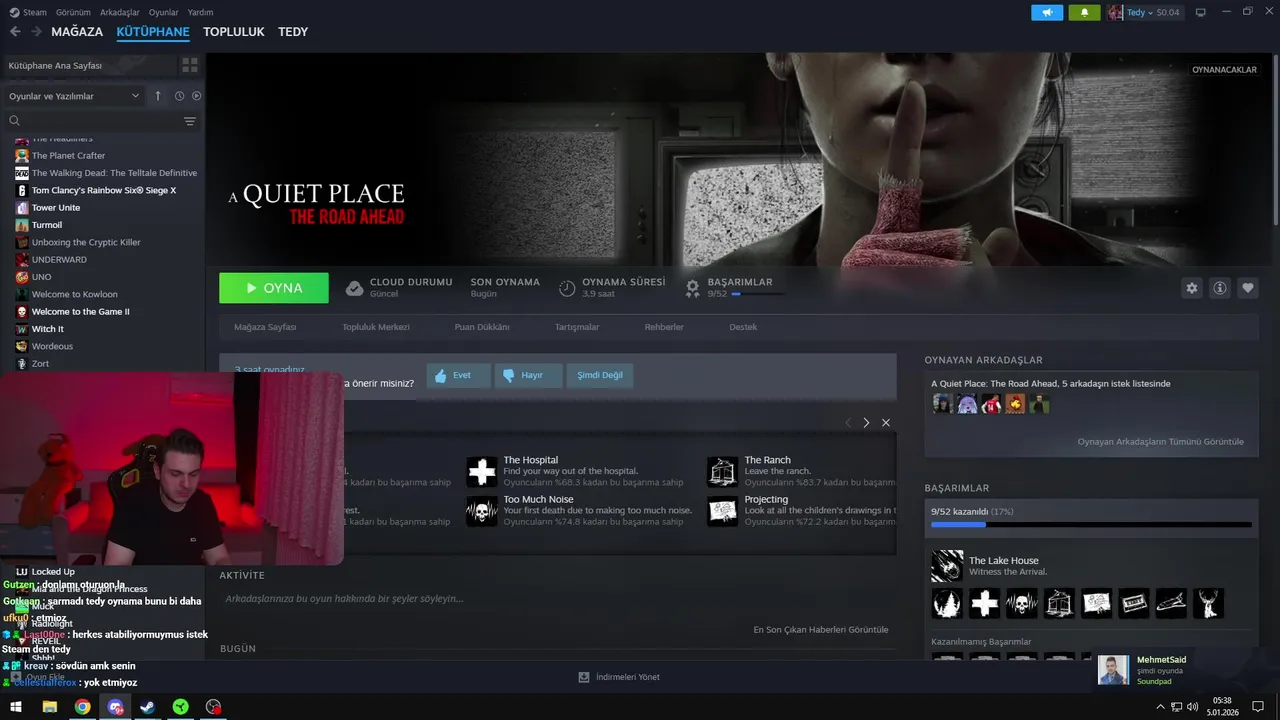Expand the Oyunlar ve Yazılımlar dropdown
The width and height of the screenshot is (1280, 720).
(74, 96)
